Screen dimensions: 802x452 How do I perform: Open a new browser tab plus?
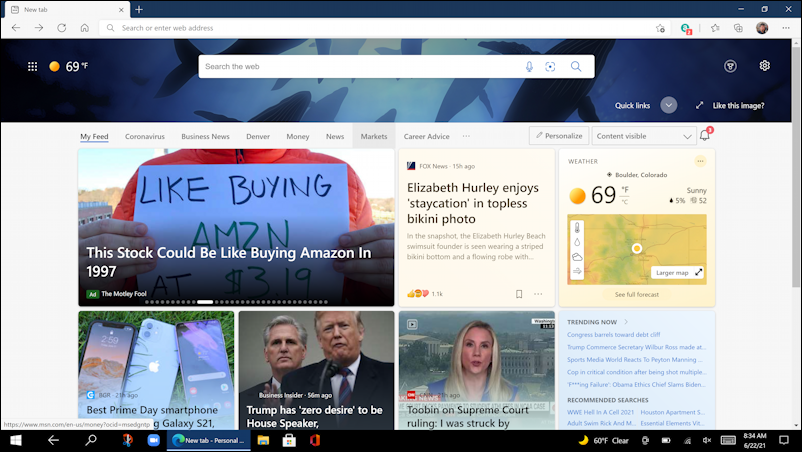[x=139, y=9]
